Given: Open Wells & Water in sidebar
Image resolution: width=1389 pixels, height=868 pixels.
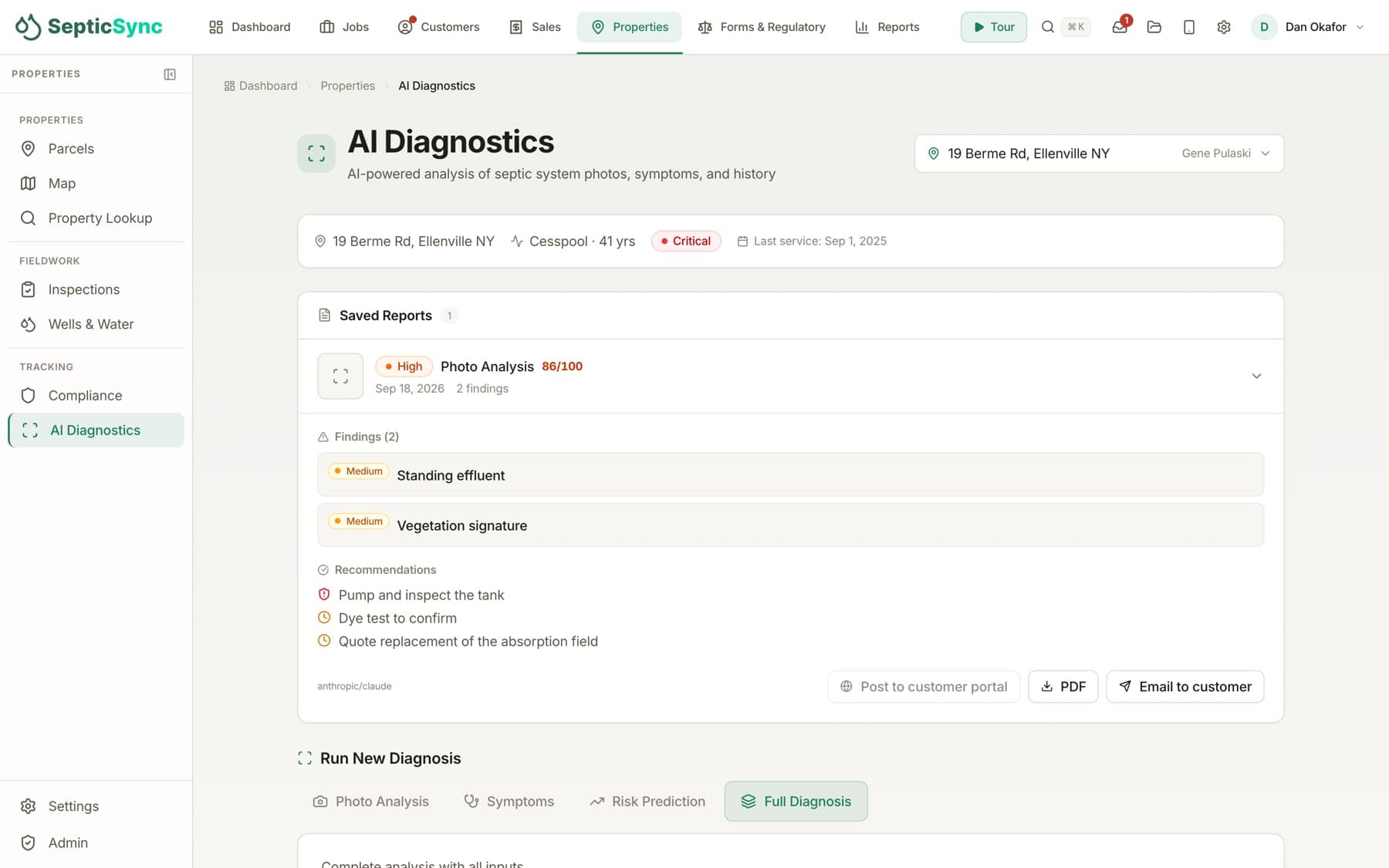Looking at the screenshot, I should point(96,325).
